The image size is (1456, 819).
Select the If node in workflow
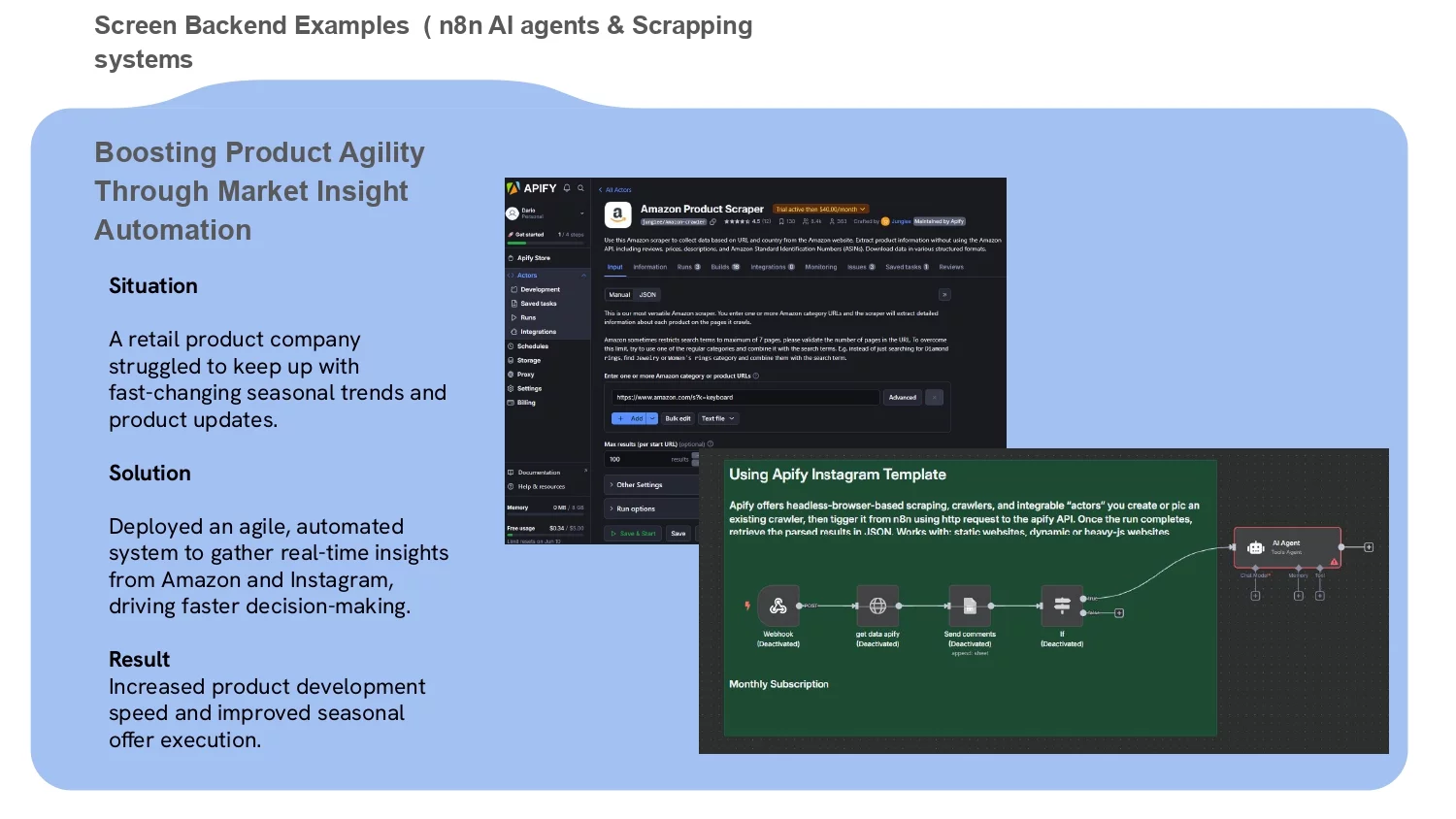pos(1062,606)
